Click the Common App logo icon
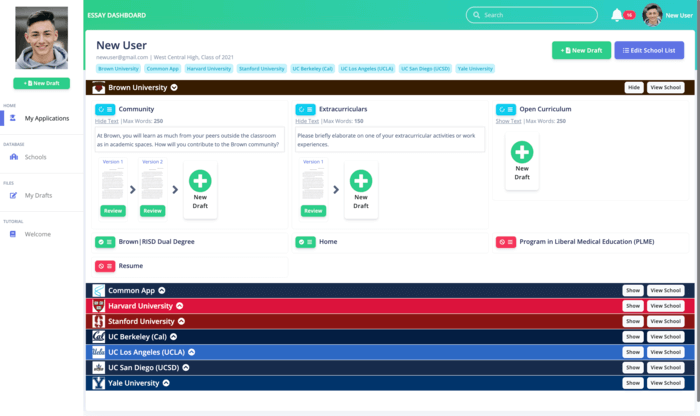The height and width of the screenshot is (416, 700). coord(99,291)
